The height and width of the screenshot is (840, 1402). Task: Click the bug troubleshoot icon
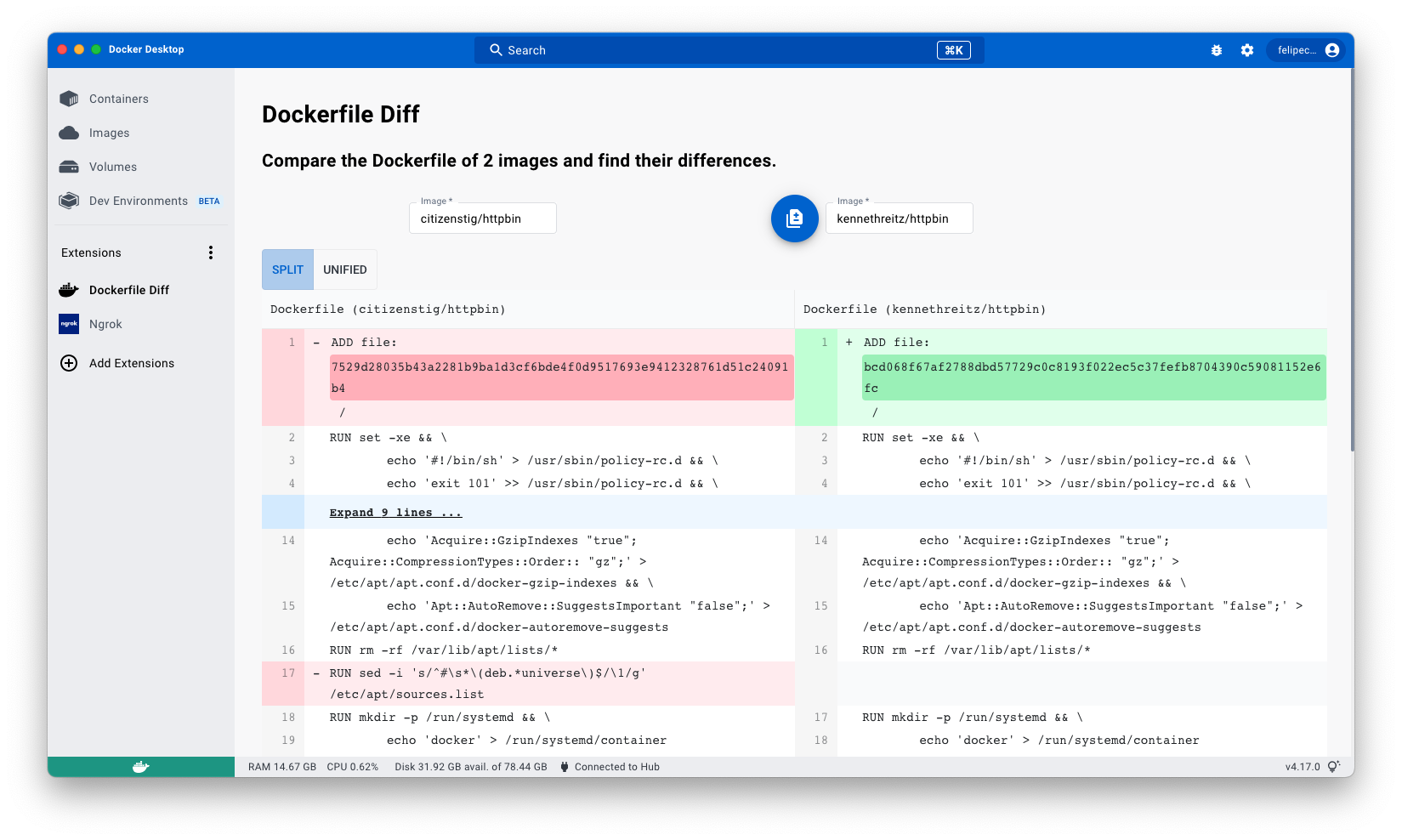[1217, 50]
